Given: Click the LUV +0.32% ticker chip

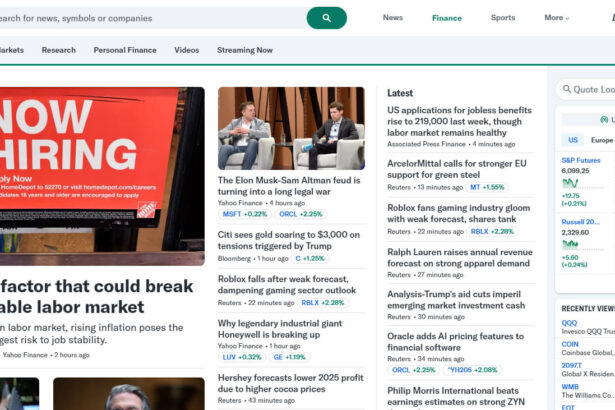Looking at the screenshot, I should (242, 357).
